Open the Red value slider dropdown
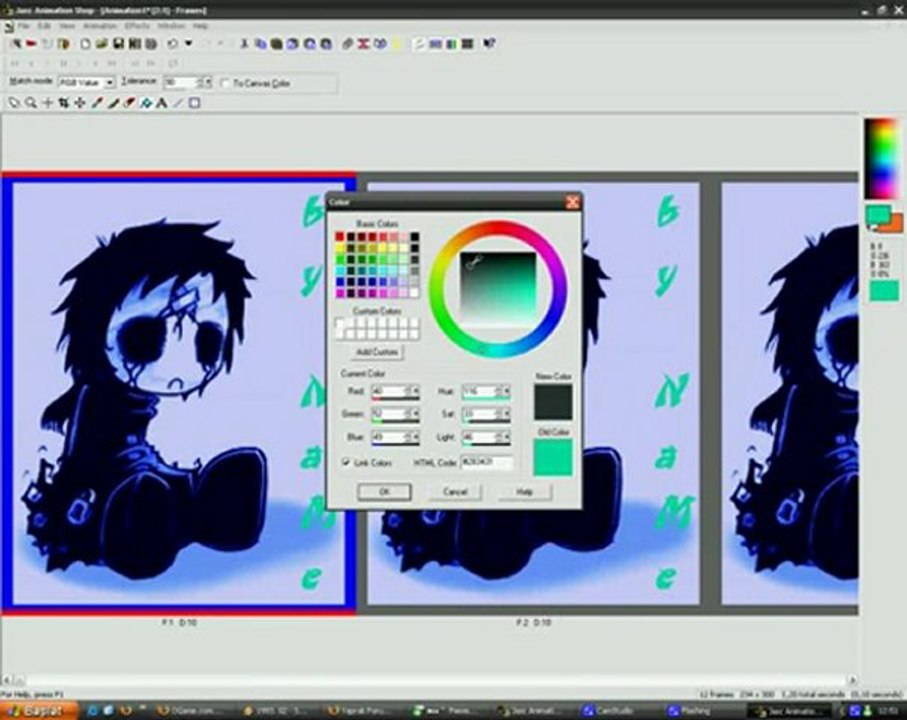 tap(415, 392)
